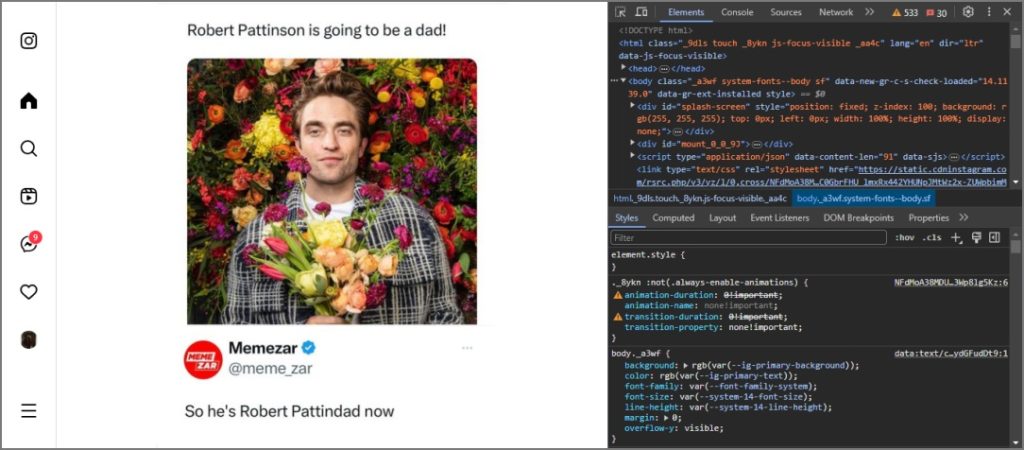Open Messenger with 9 notifications
The height and width of the screenshot is (450, 1024).
point(29,243)
